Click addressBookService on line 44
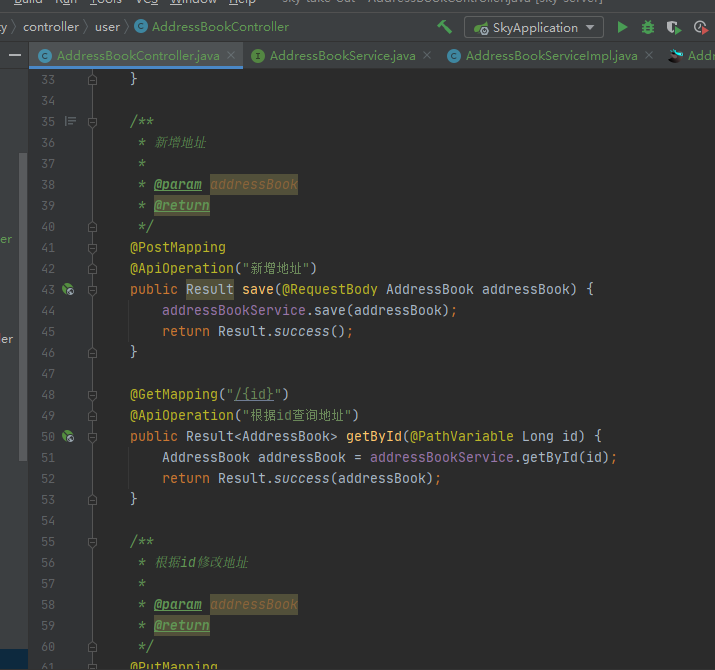This screenshot has height=670, width=715. 233,310
